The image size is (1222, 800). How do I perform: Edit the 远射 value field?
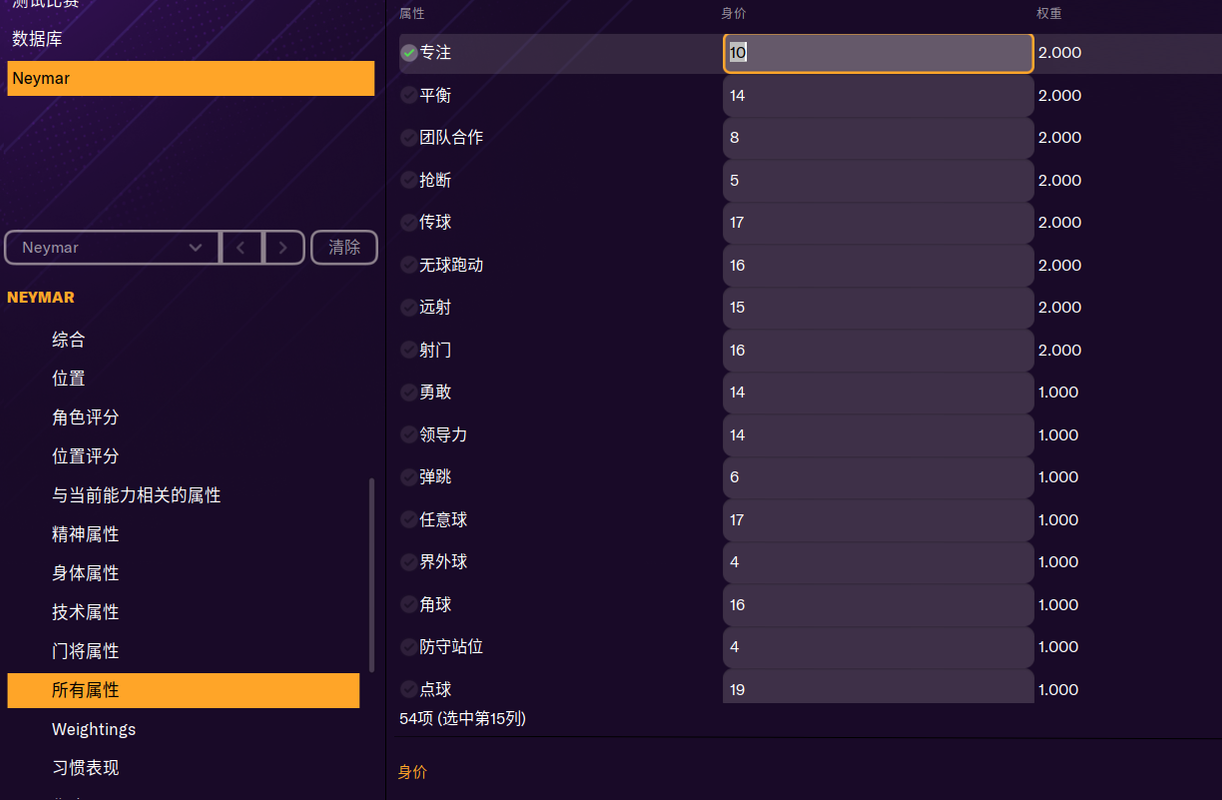pyautogui.click(x=878, y=308)
